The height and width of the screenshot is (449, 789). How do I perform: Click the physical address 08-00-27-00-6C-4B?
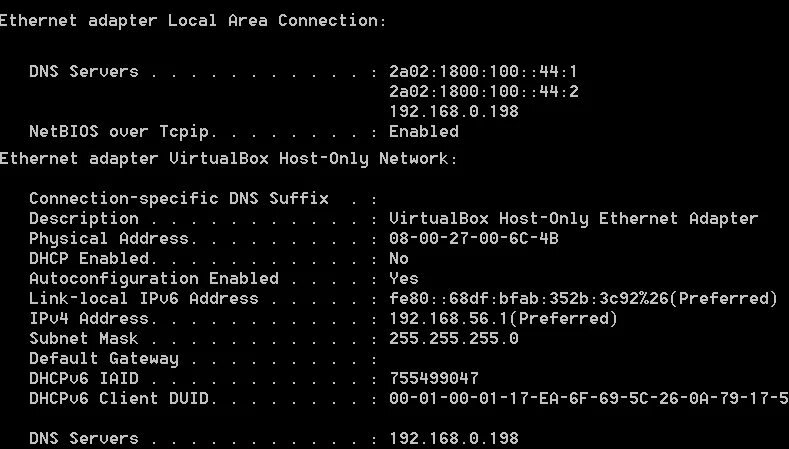coord(473,239)
